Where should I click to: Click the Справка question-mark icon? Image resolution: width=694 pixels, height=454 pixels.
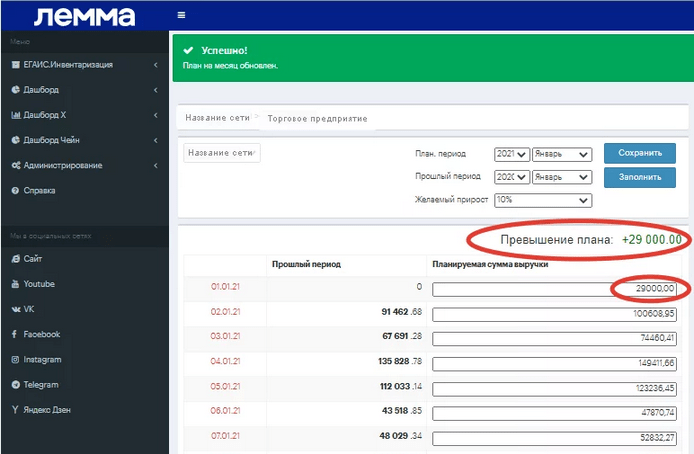15,191
